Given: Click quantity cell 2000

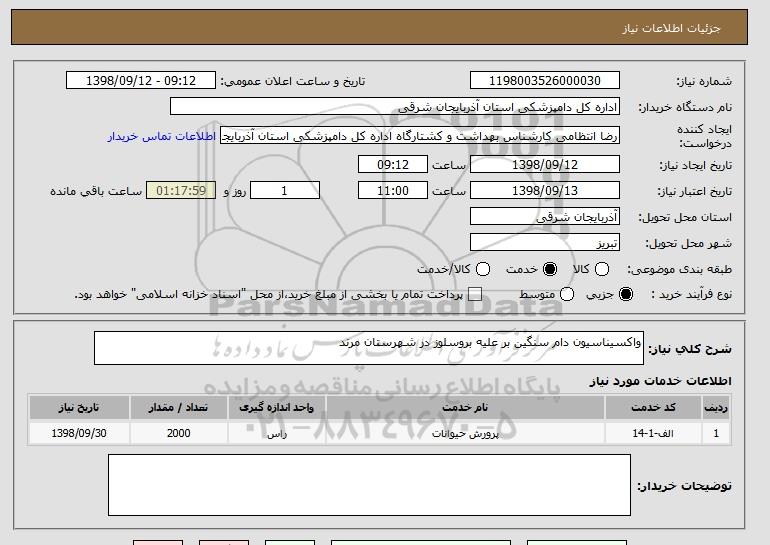Looking at the screenshot, I should [x=178, y=433].
